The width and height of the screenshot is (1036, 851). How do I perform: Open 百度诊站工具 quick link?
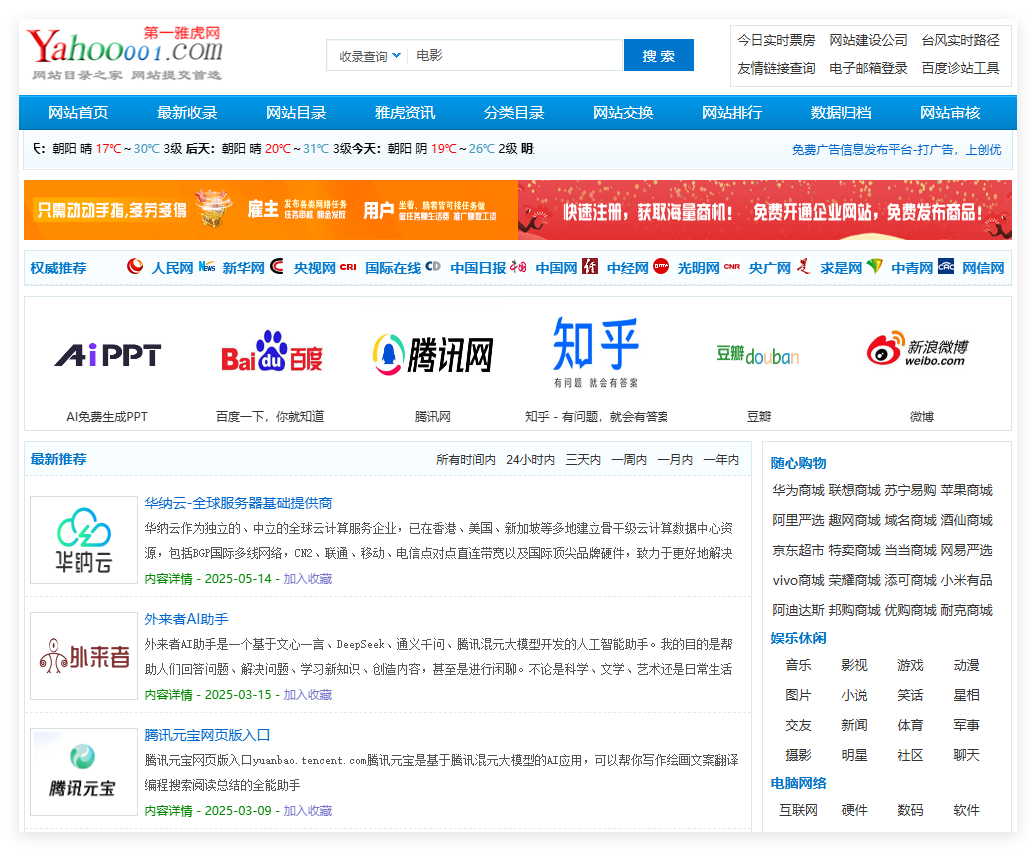coord(961,68)
